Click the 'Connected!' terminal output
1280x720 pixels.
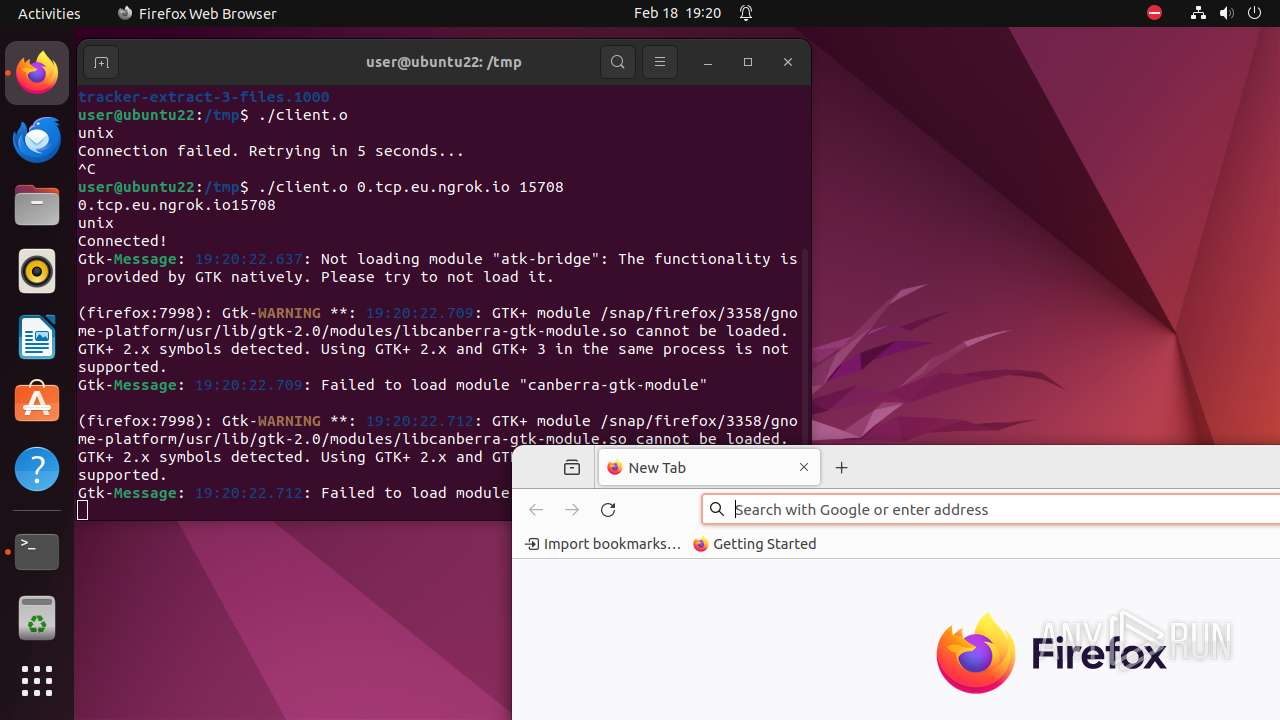[123, 241]
